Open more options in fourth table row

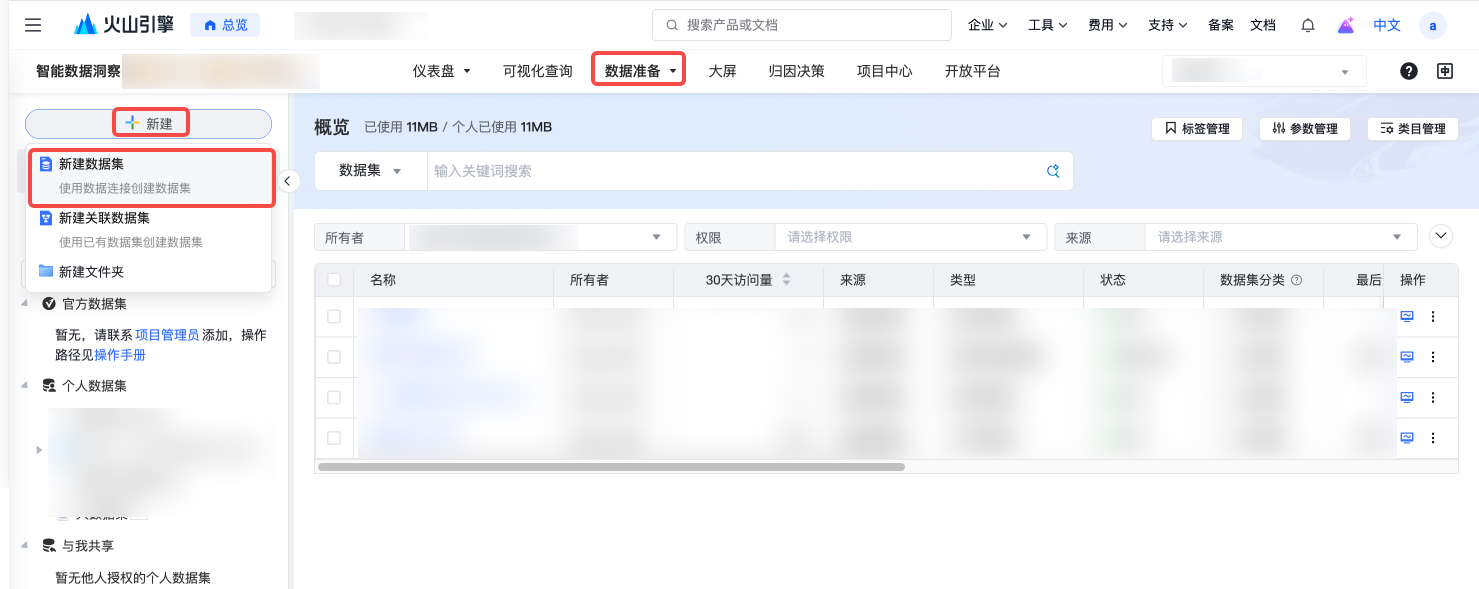pyautogui.click(x=1433, y=437)
